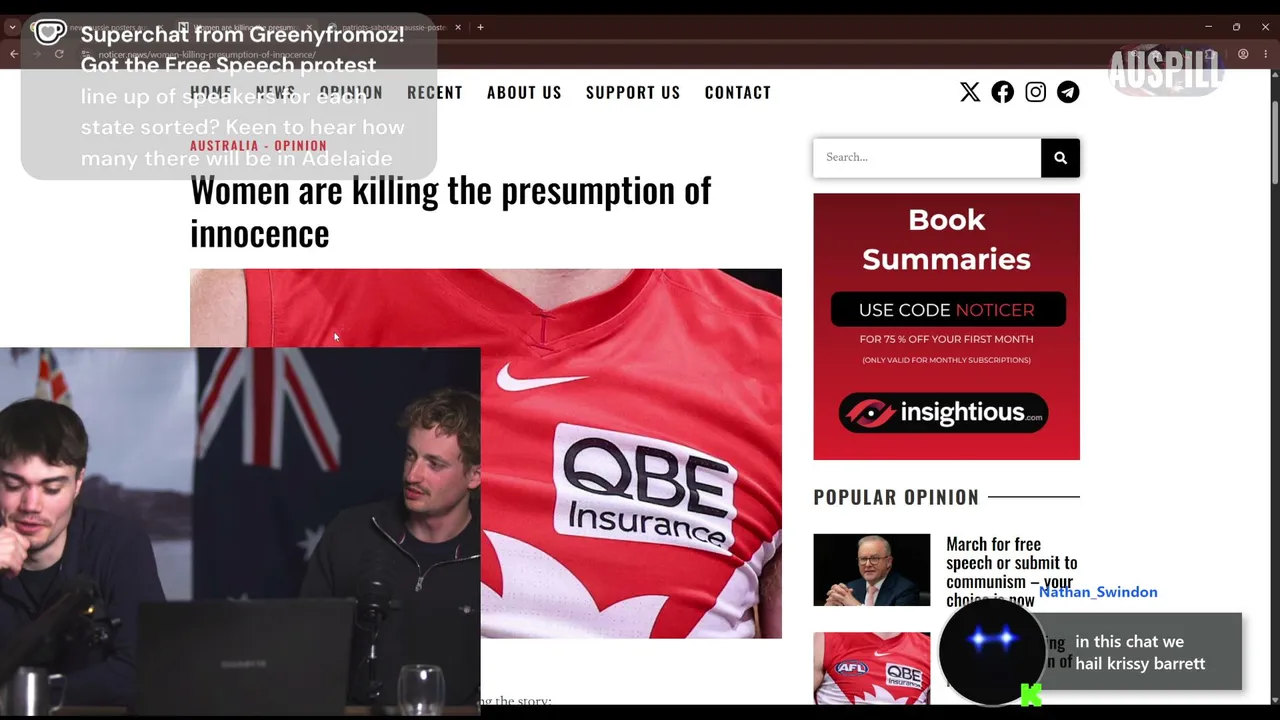Screen dimensions: 1280x720
Task: Open the ABOUT US menu item
Action: pos(524,92)
